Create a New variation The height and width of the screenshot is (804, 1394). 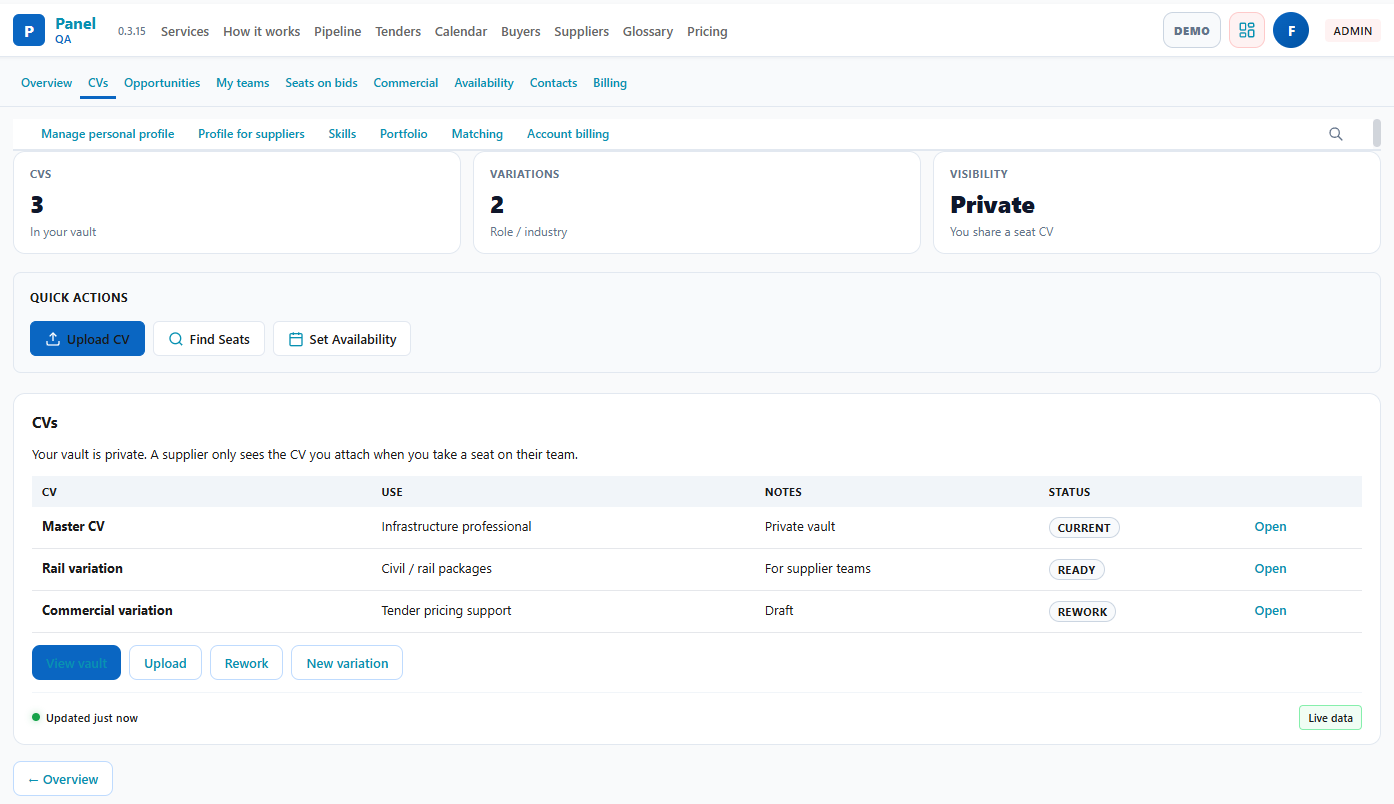(x=347, y=663)
